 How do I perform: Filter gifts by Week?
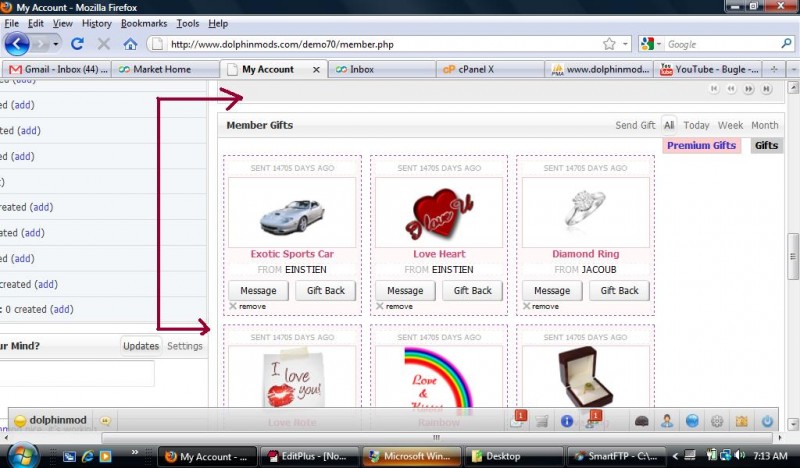(x=730, y=125)
